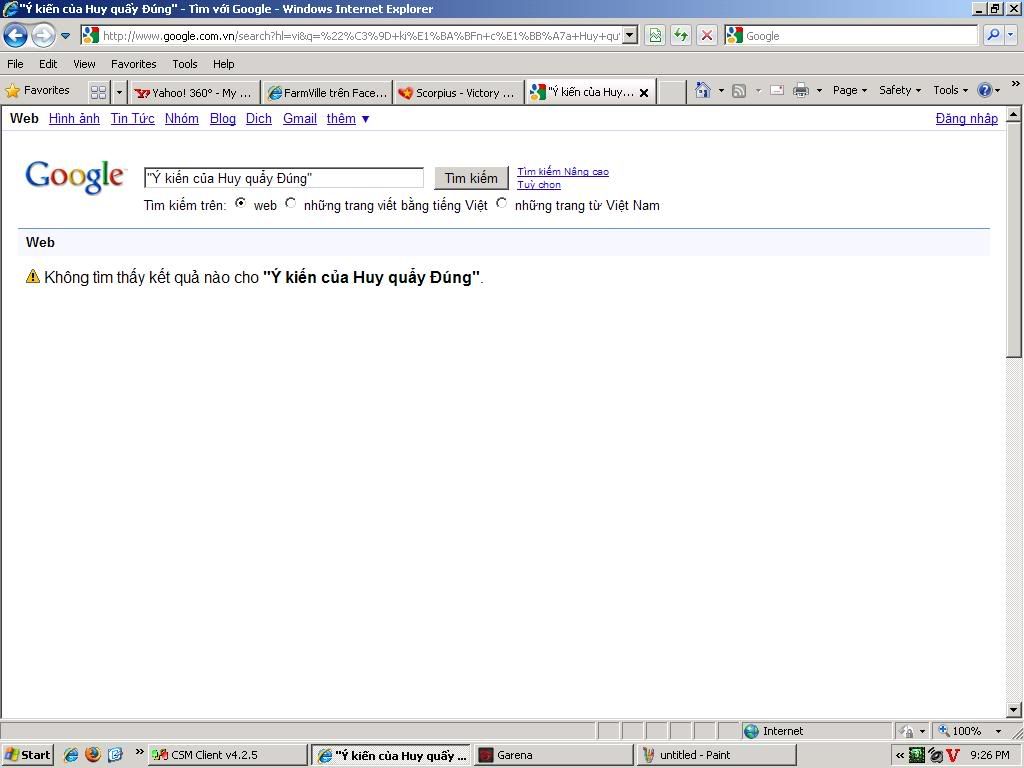The image size is (1024, 768).
Task: Select những trang viết bằng tiếng Việt radio
Action: coord(291,203)
